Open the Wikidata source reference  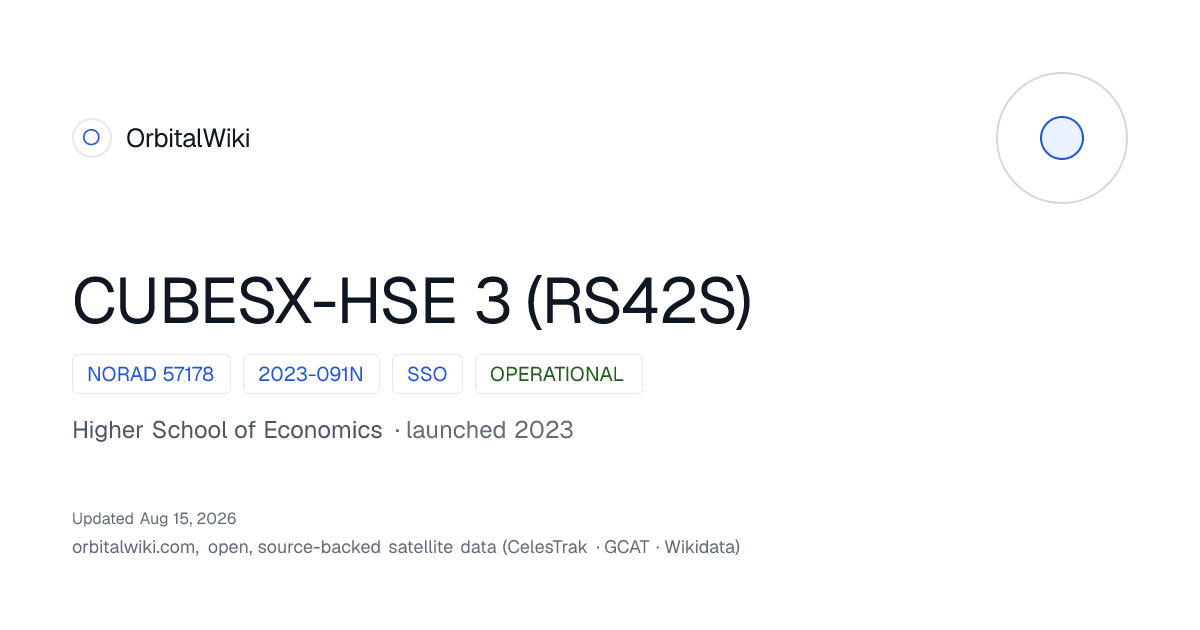click(699, 547)
